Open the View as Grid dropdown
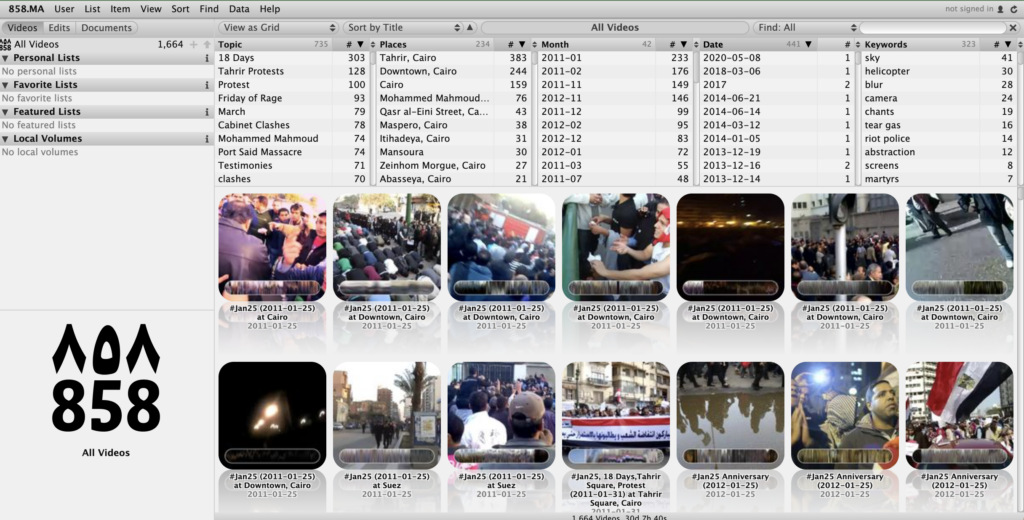This screenshot has width=1024, height=520. coord(278,28)
